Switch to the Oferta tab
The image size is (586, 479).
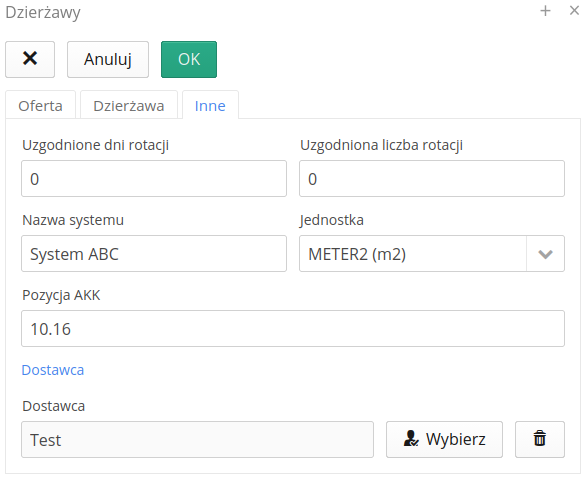point(40,105)
